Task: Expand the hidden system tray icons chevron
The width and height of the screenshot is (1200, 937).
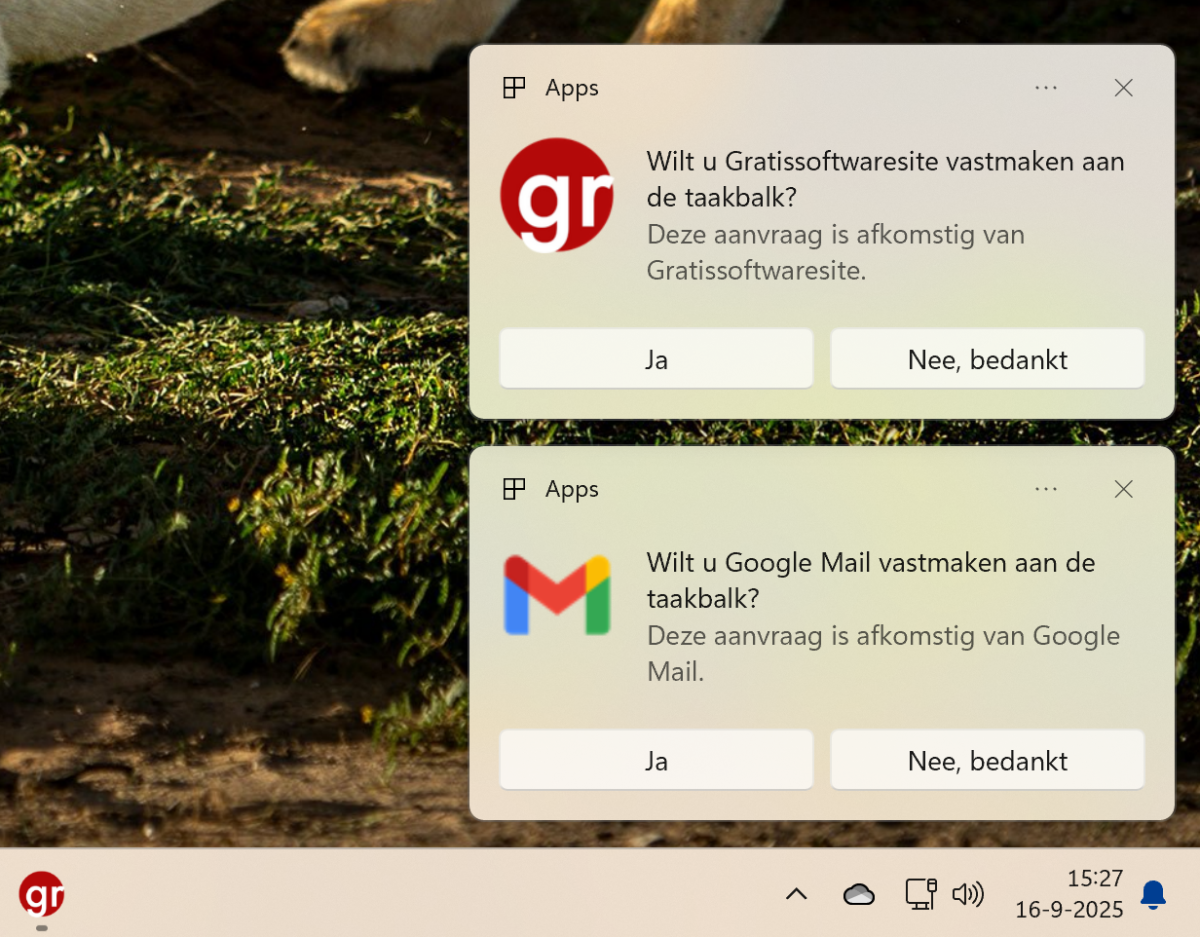Action: [x=796, y=894]
